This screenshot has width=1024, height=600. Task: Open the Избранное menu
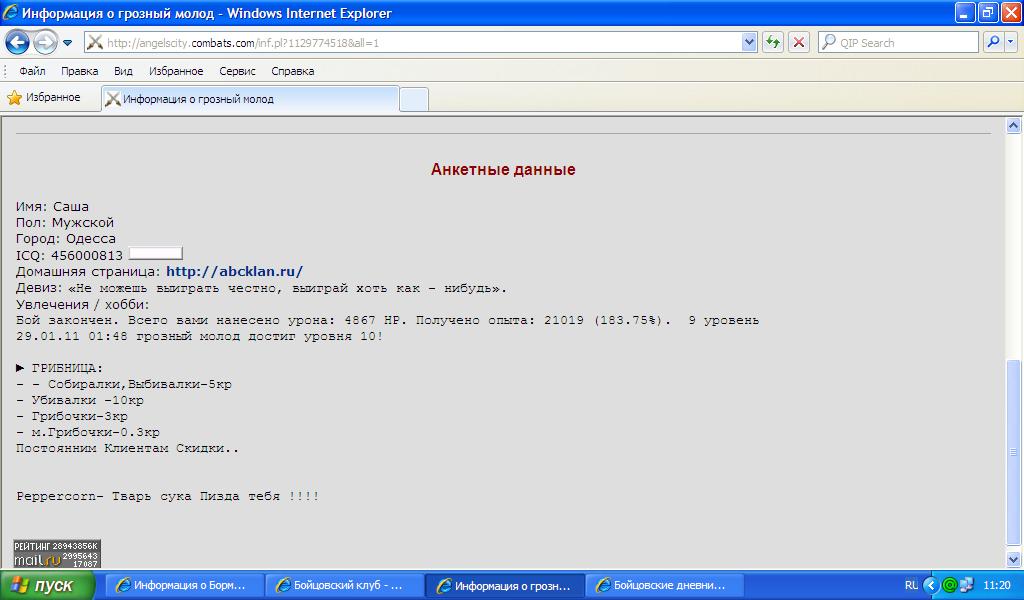(x=176, y=71)
